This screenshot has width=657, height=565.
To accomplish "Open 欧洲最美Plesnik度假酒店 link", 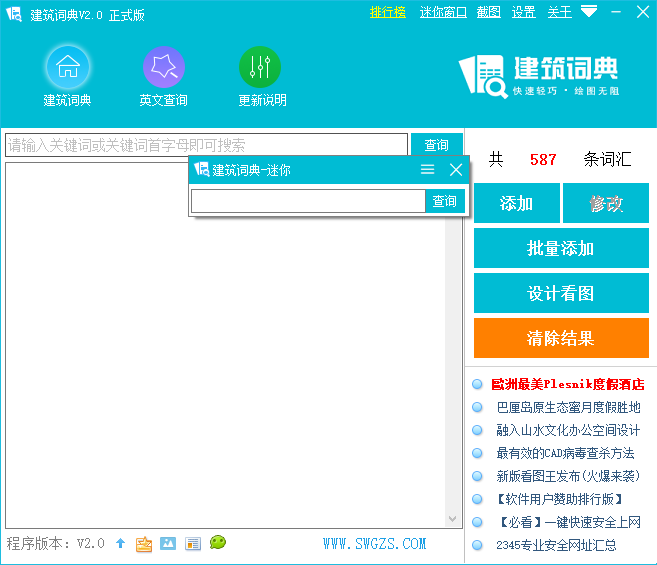I will 568,384.
